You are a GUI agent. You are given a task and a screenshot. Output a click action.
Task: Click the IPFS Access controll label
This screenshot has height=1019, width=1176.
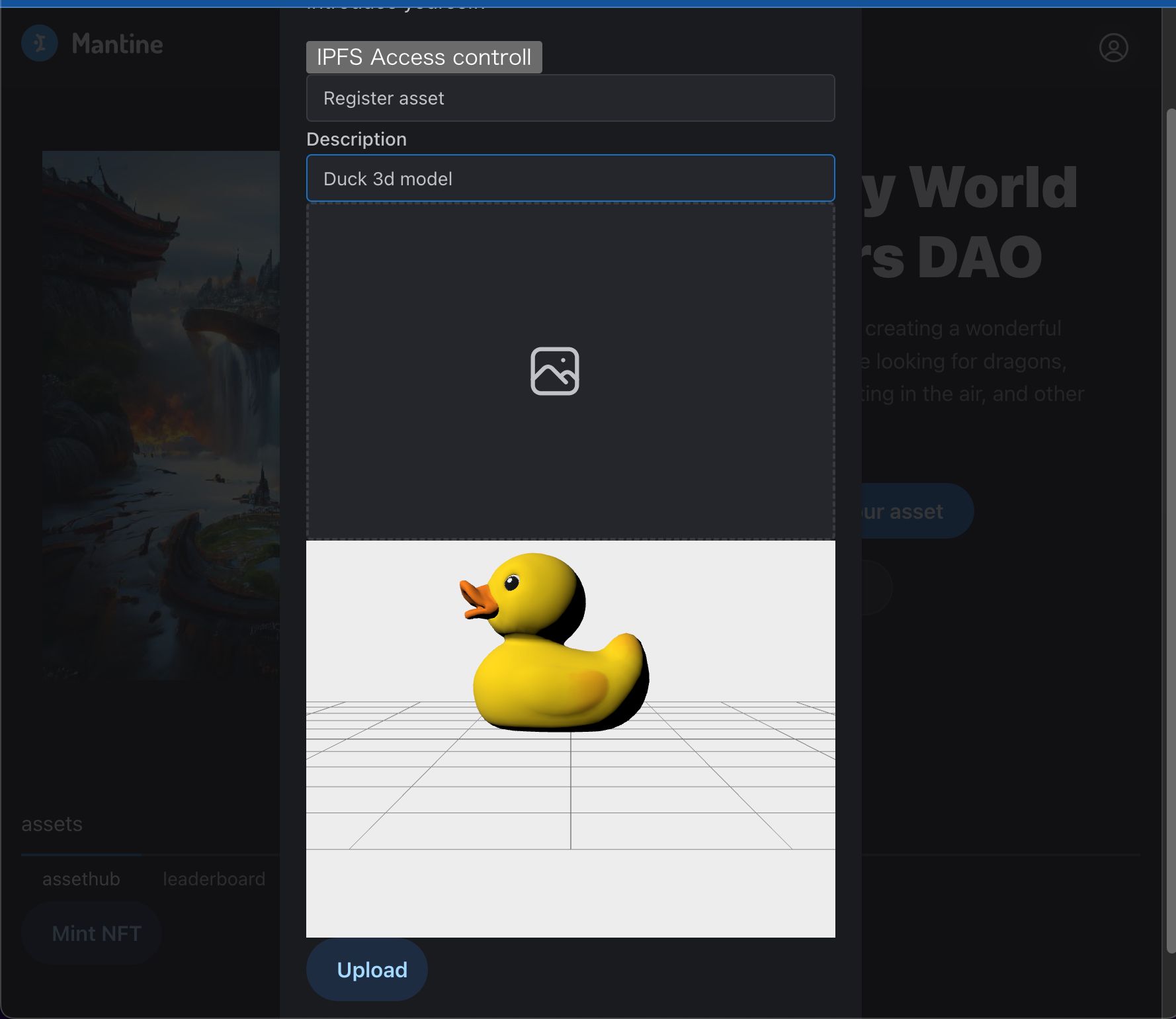click(x=424, y=57)
